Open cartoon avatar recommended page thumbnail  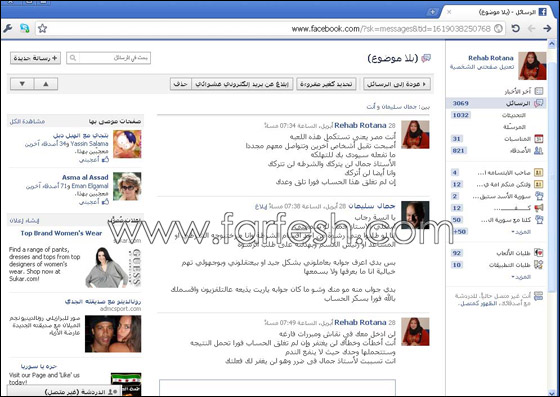pos(127,144)
